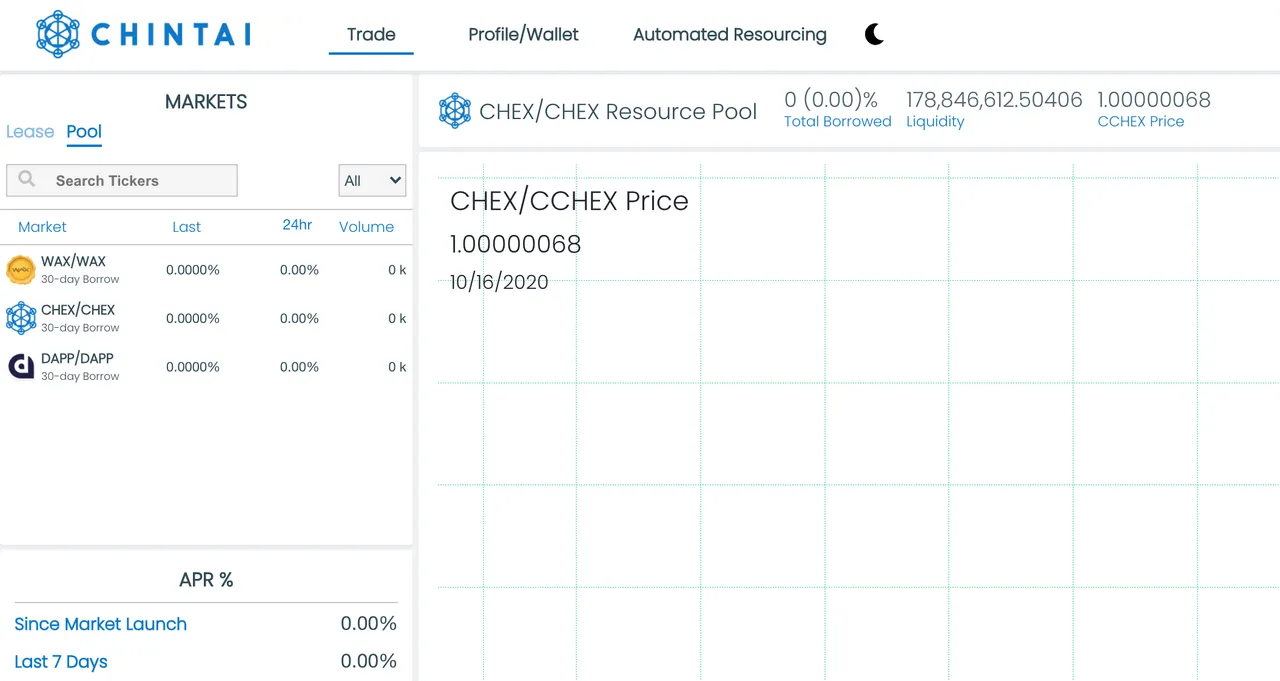Screen dimensions: 1280x681
Task: Open the Automated Resourcing tab
Action: pyautogui.click(x=730, y=34)
